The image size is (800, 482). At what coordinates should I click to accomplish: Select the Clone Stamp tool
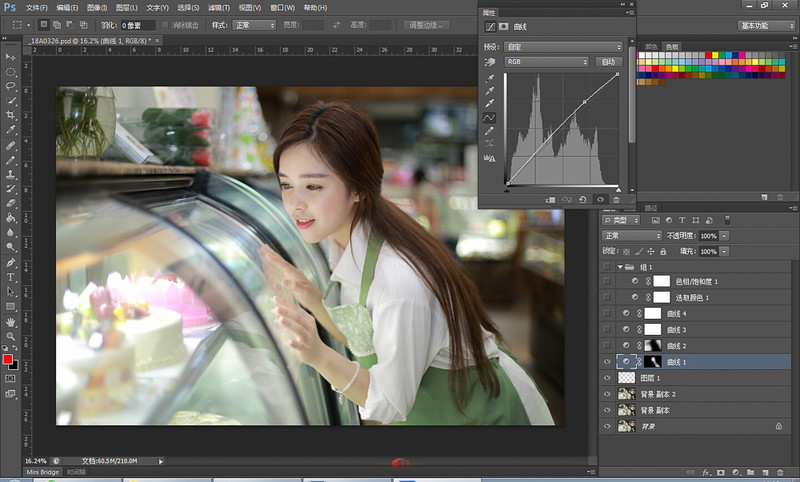point(10,174)
